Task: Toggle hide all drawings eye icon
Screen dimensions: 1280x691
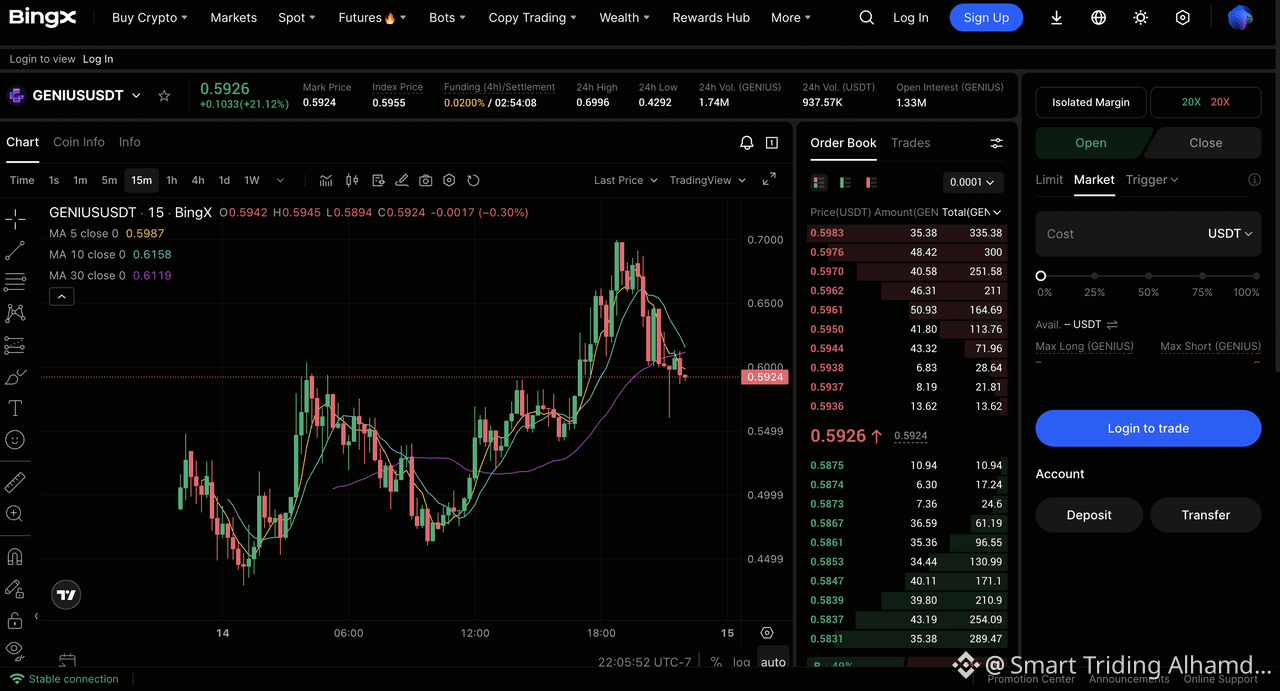Action: (15, 650)
